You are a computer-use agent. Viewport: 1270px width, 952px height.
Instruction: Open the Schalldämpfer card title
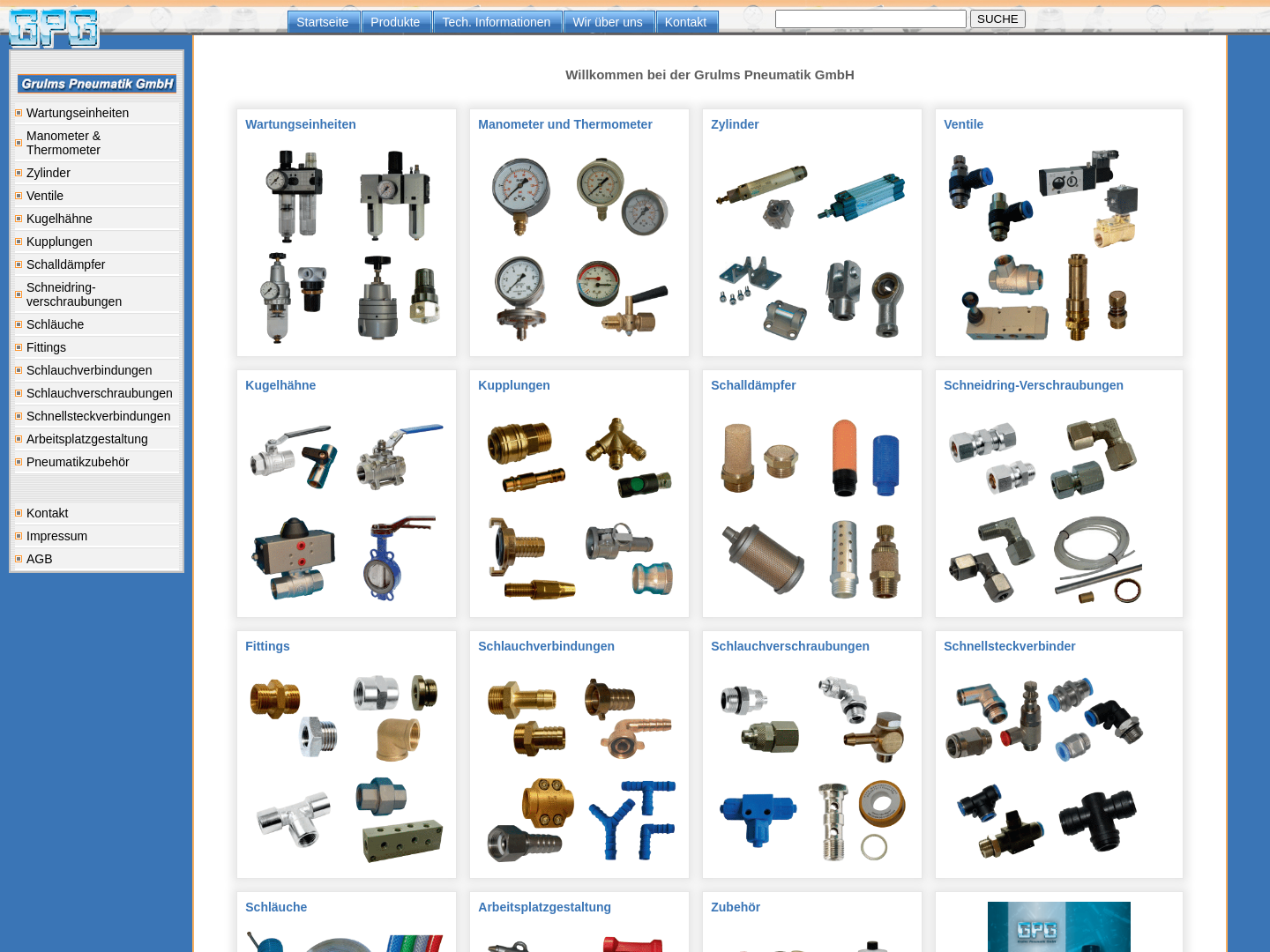click(x=753, y=385)
